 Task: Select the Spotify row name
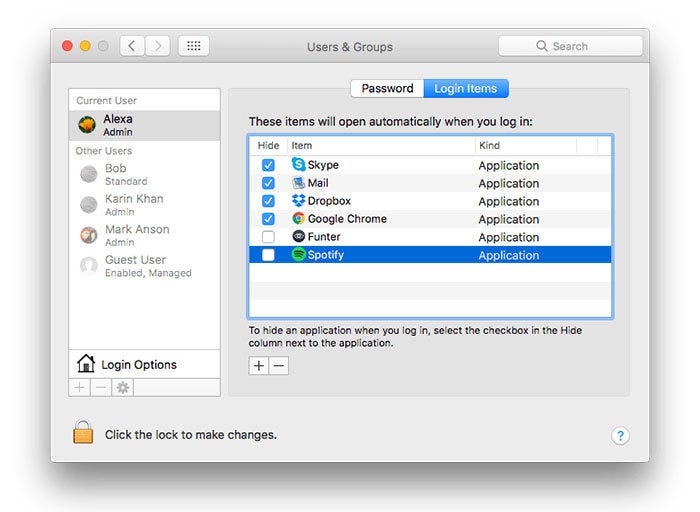[325, 255]
